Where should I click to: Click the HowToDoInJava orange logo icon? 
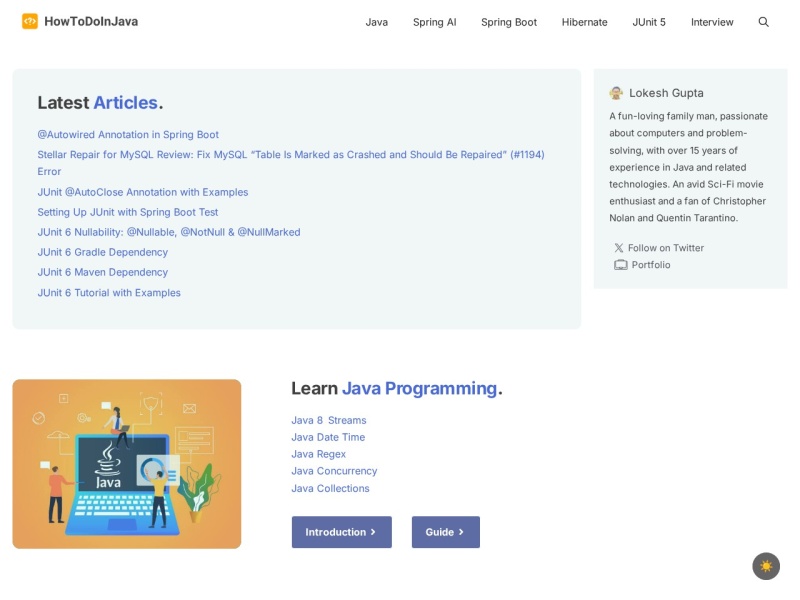coord(30,21)
